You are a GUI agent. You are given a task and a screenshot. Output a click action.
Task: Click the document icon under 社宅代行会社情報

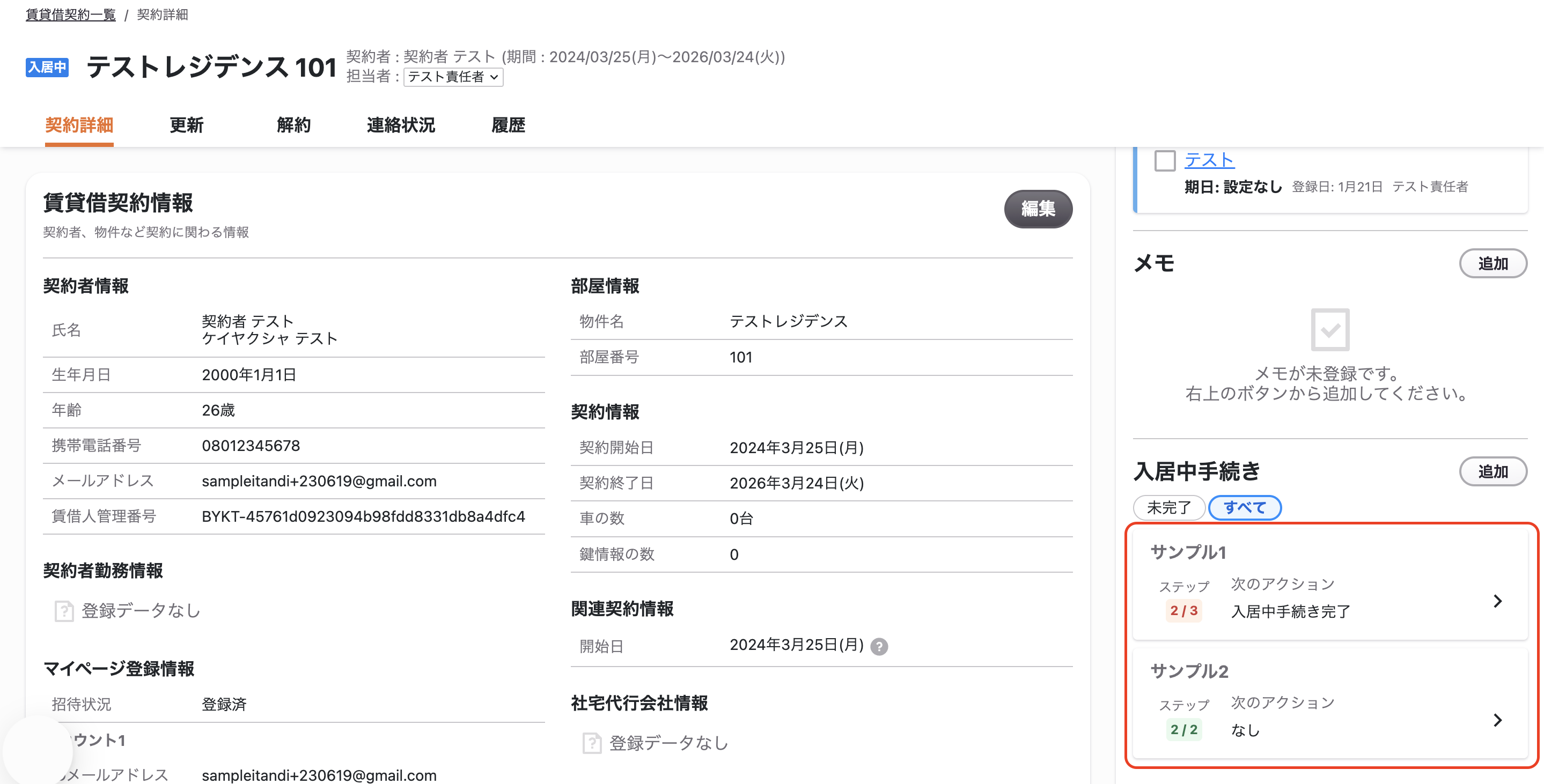pyautogui.click(x=592, y=743)
